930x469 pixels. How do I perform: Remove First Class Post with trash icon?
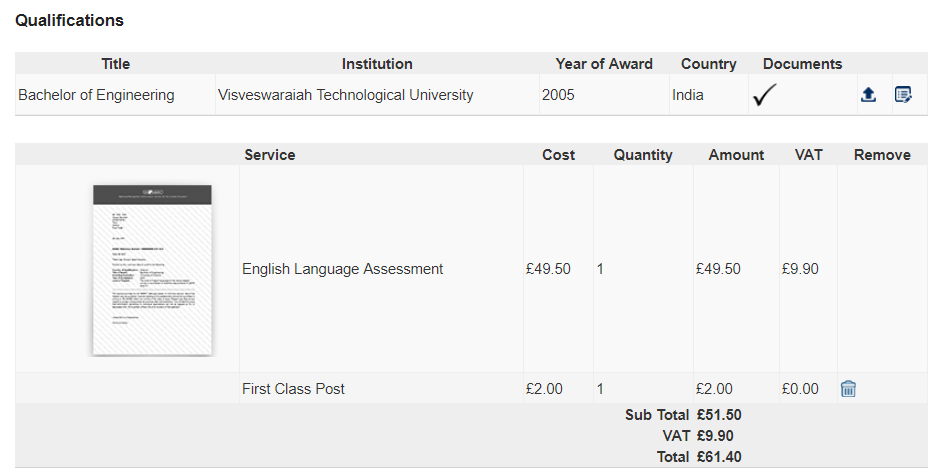coord(848,389)
